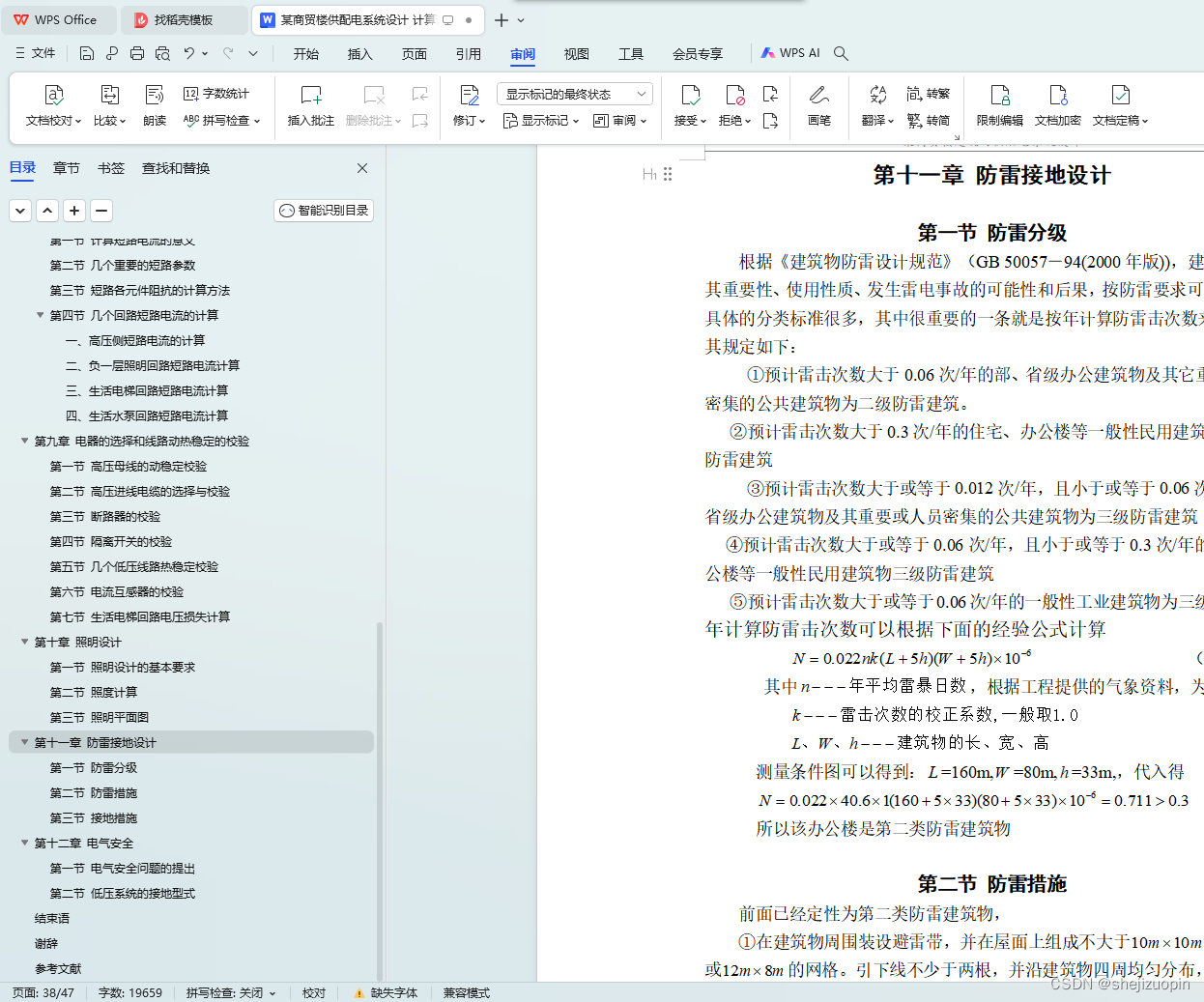Click the Print icon in quick toolbar

click(x=137, y=53)
